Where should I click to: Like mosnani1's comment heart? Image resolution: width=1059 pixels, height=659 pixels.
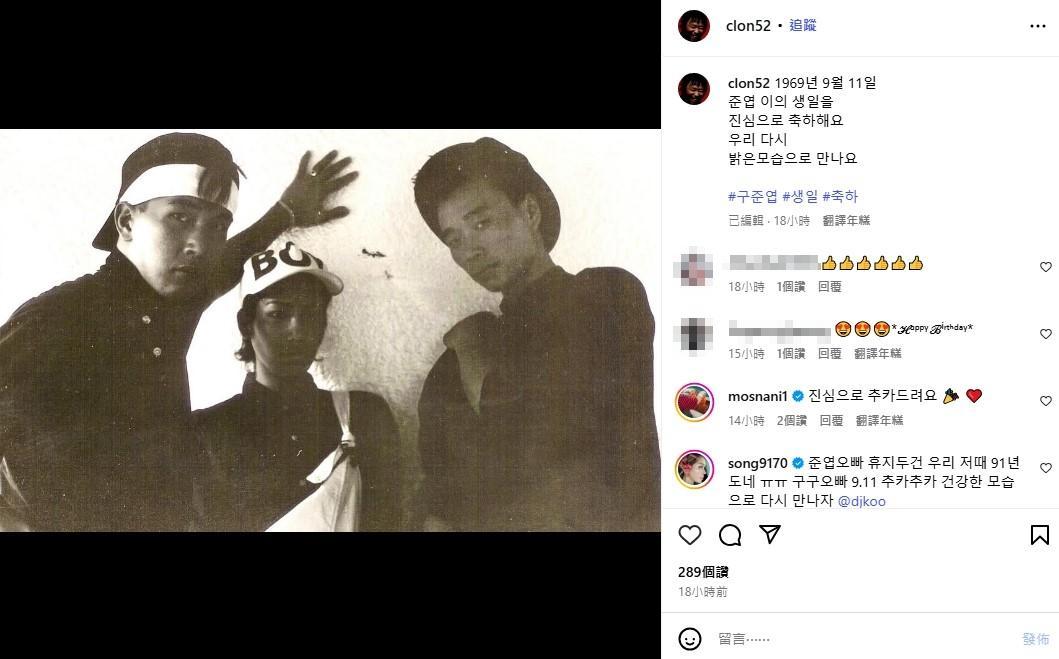[x=1045, y=400]
